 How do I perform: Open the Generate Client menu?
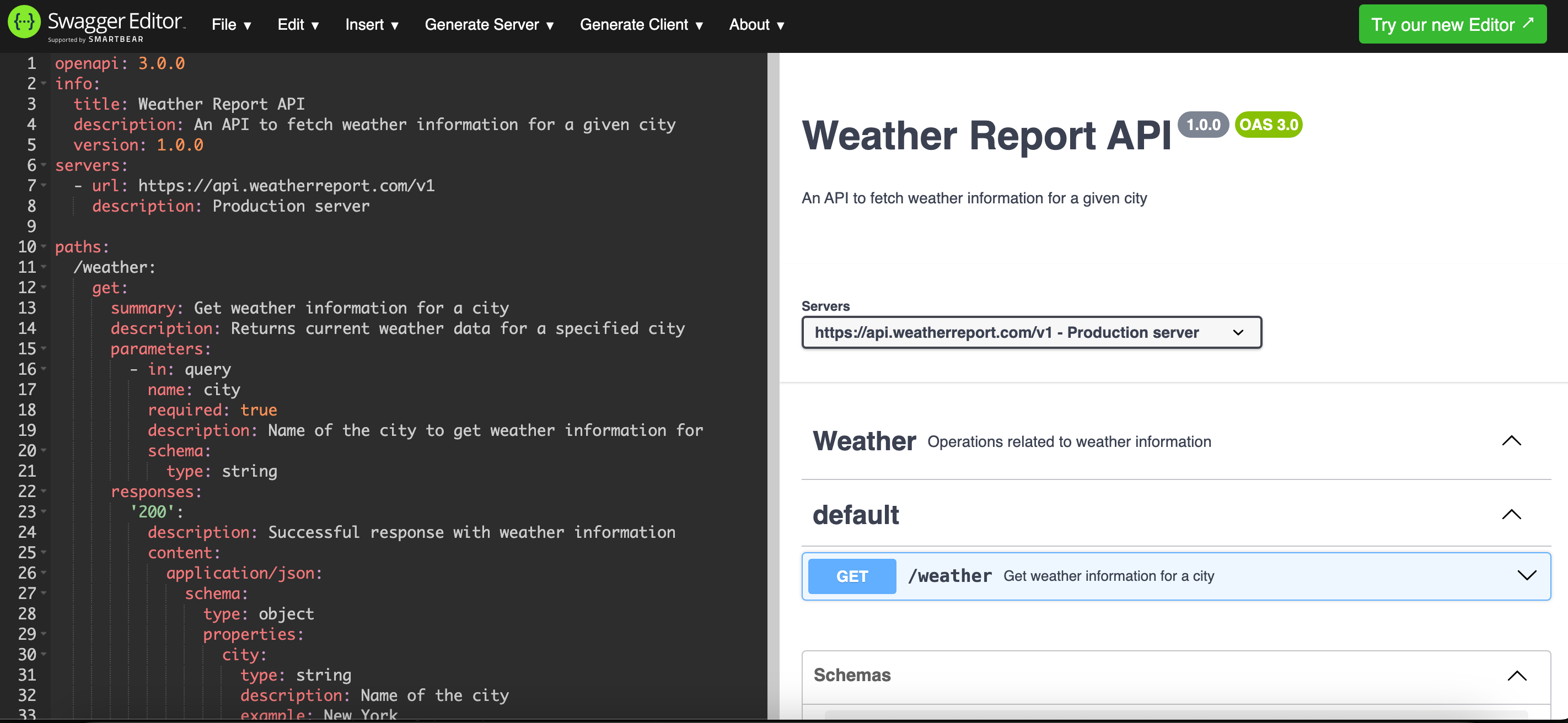tap(642, 24)
